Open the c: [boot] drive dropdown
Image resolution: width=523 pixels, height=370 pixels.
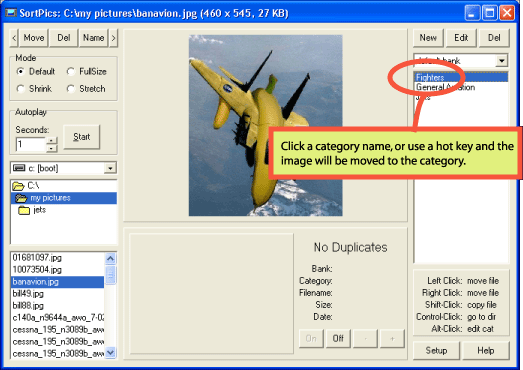tap(110, 168)
